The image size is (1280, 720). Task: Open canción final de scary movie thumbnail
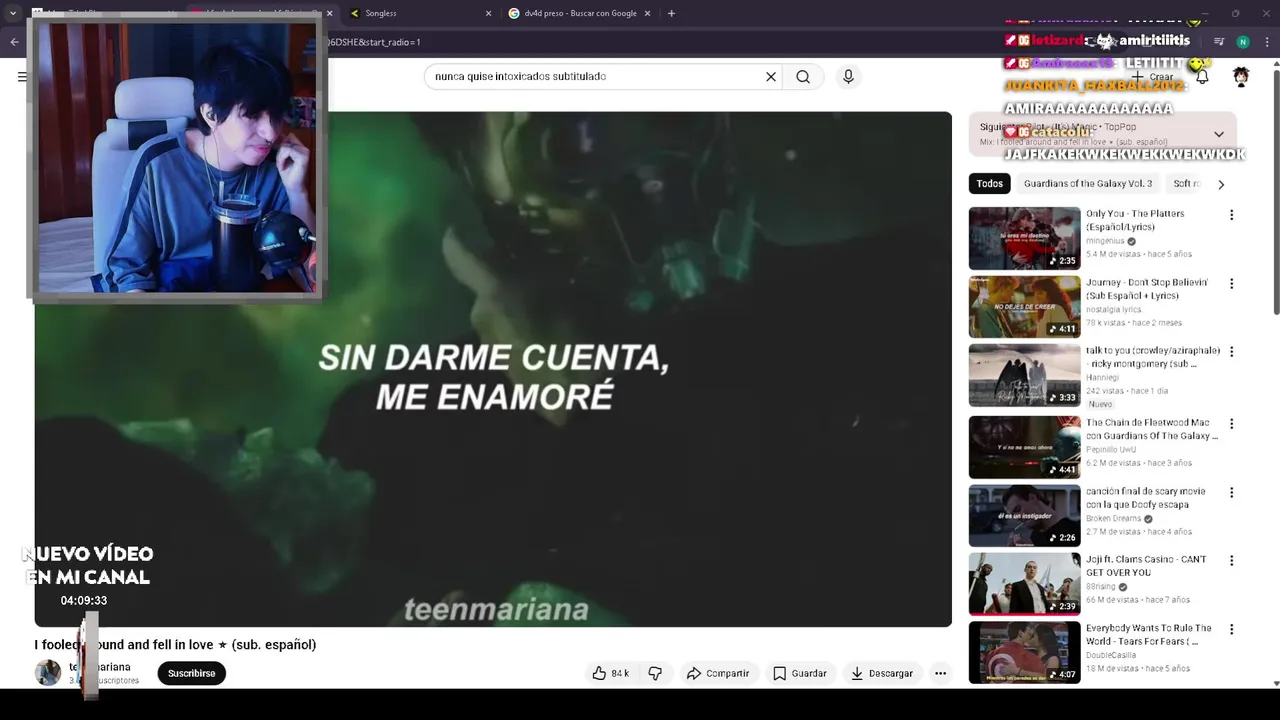(1024, 515)
